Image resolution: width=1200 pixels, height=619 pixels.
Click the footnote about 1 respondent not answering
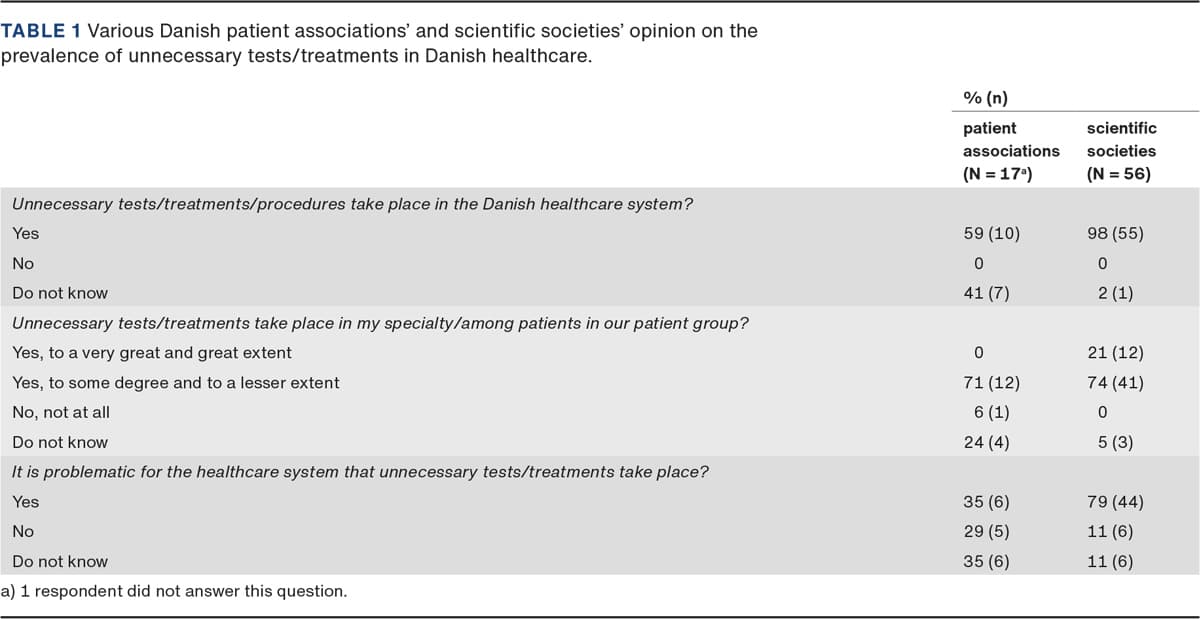[x=174, y=591]
